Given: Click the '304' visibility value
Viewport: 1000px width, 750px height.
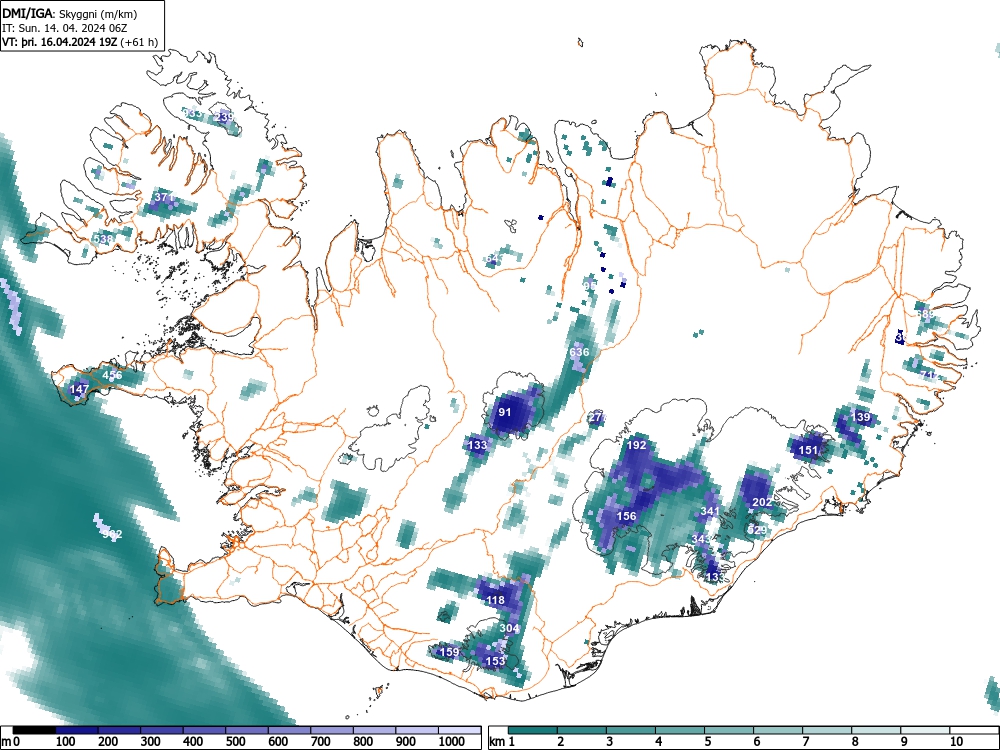Looking at the screenshot, I should tap(509, 628).
